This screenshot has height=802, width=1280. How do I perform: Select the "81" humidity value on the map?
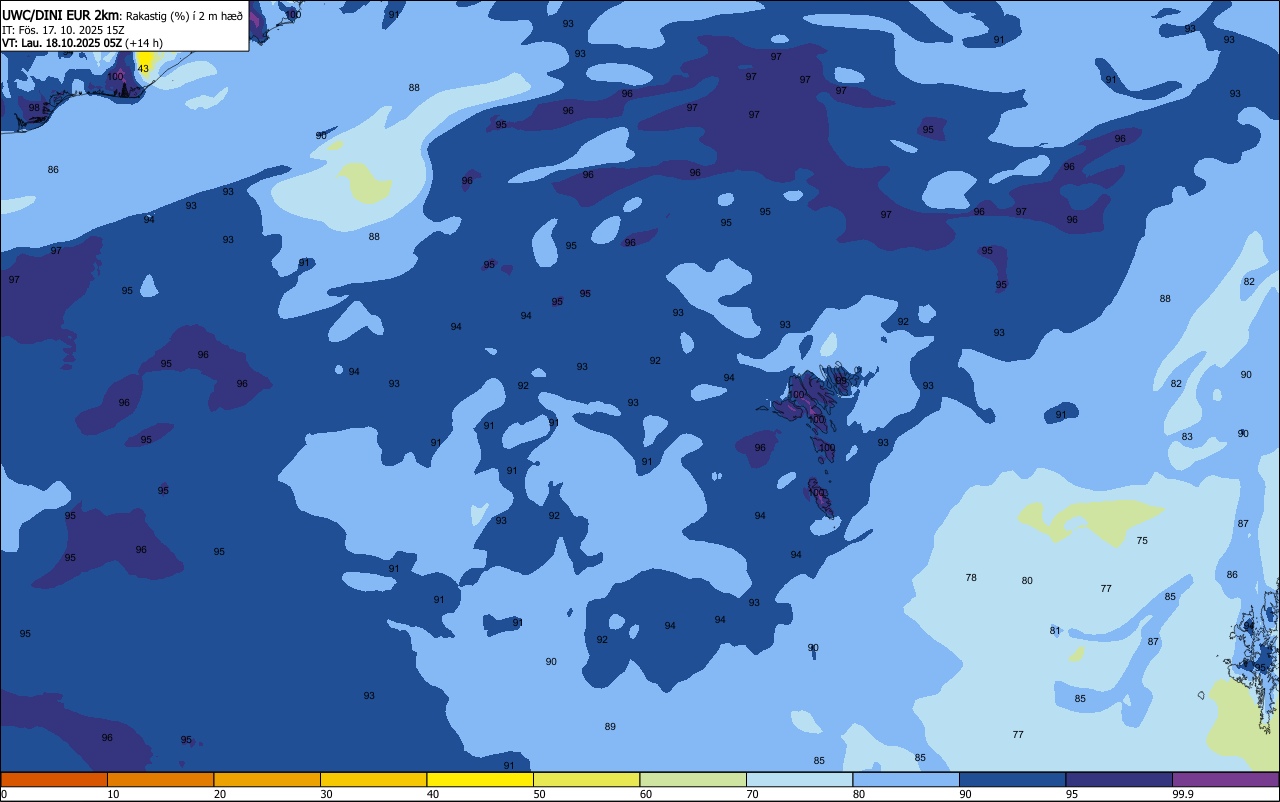(1055, 631)
